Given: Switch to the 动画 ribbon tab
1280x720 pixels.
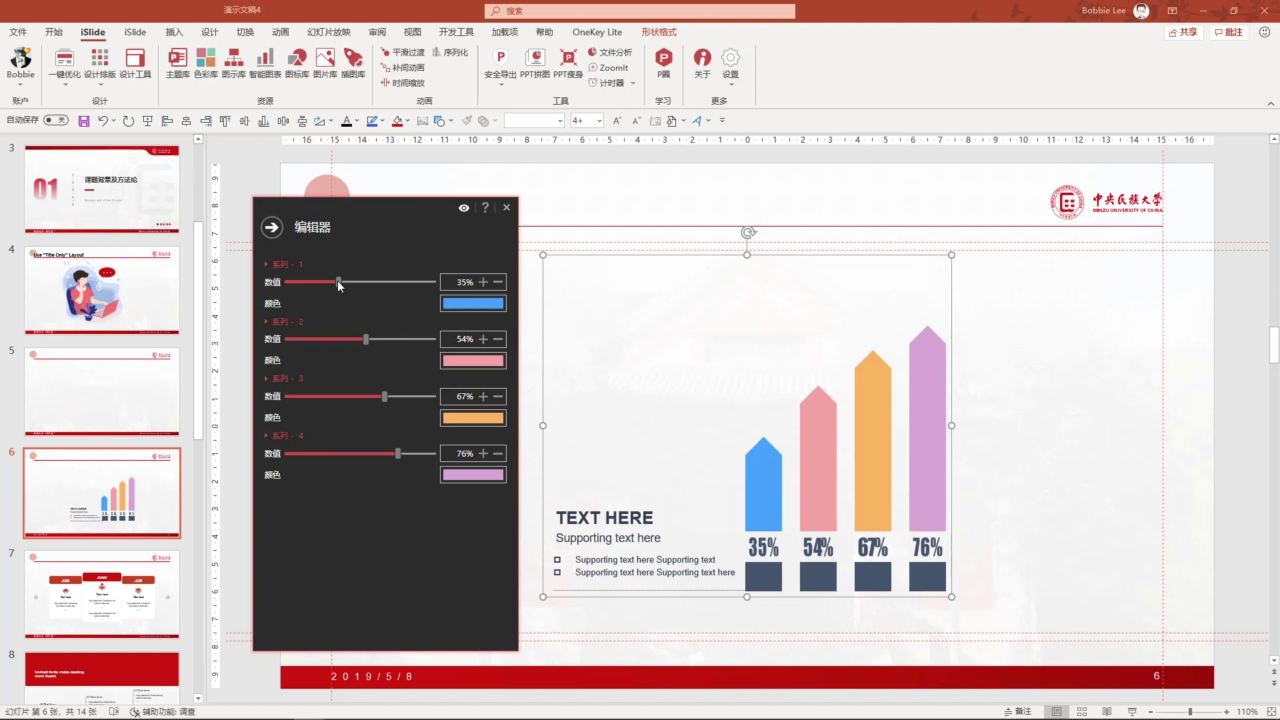Looking at the screenshot, I should (x=281, y=32).
